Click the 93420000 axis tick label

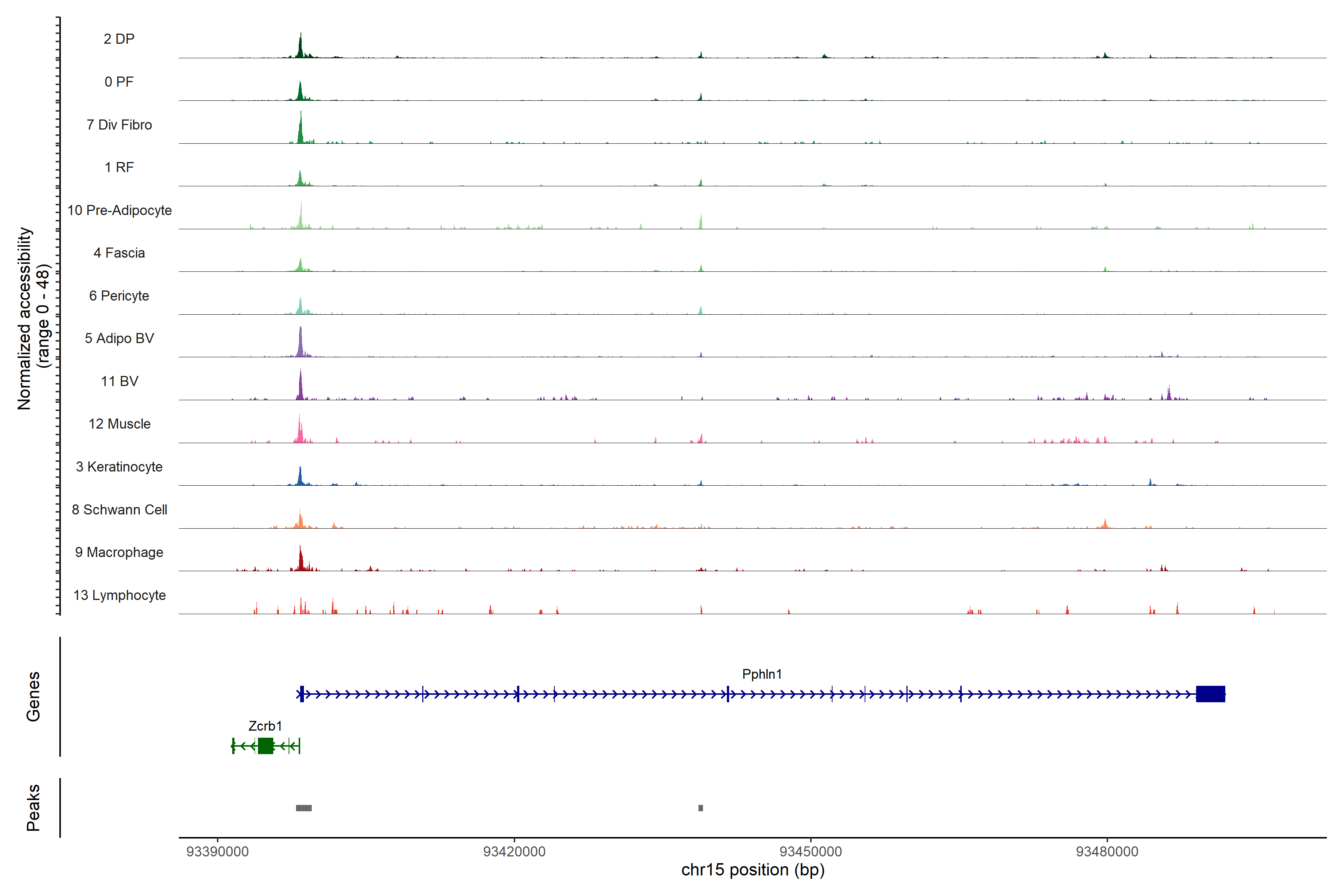coord(514,852)
